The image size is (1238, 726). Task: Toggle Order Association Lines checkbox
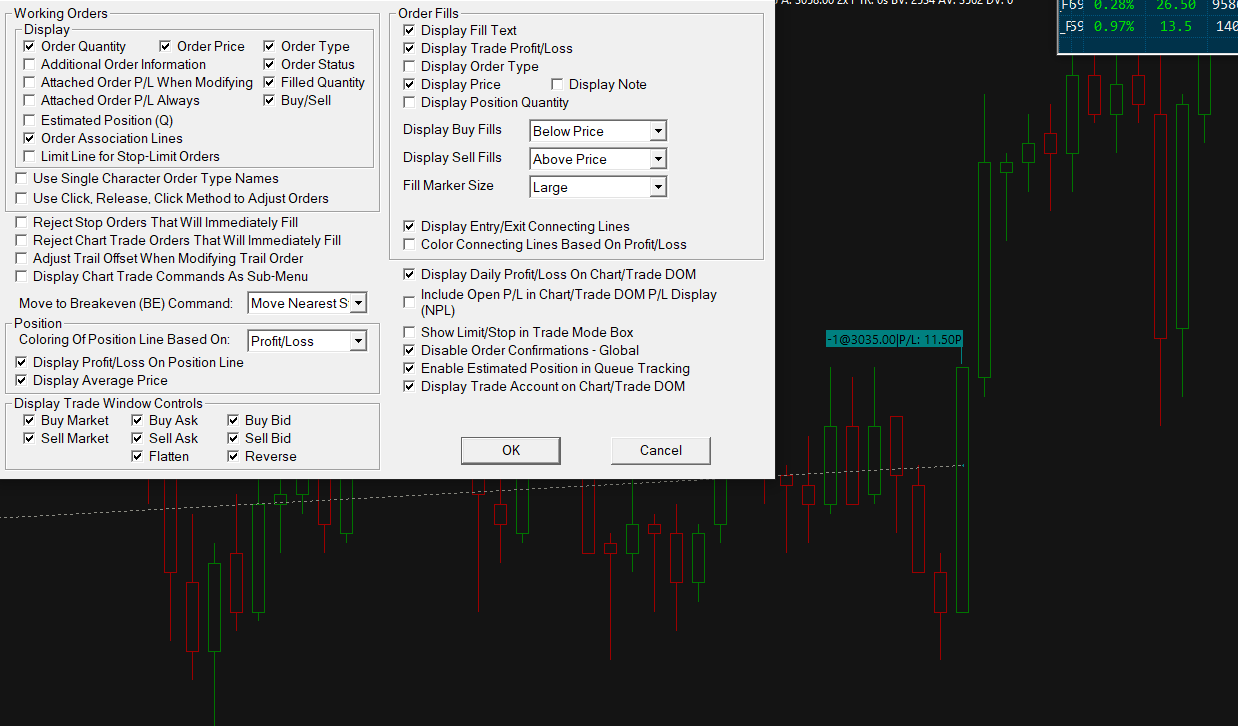[29, 139]
